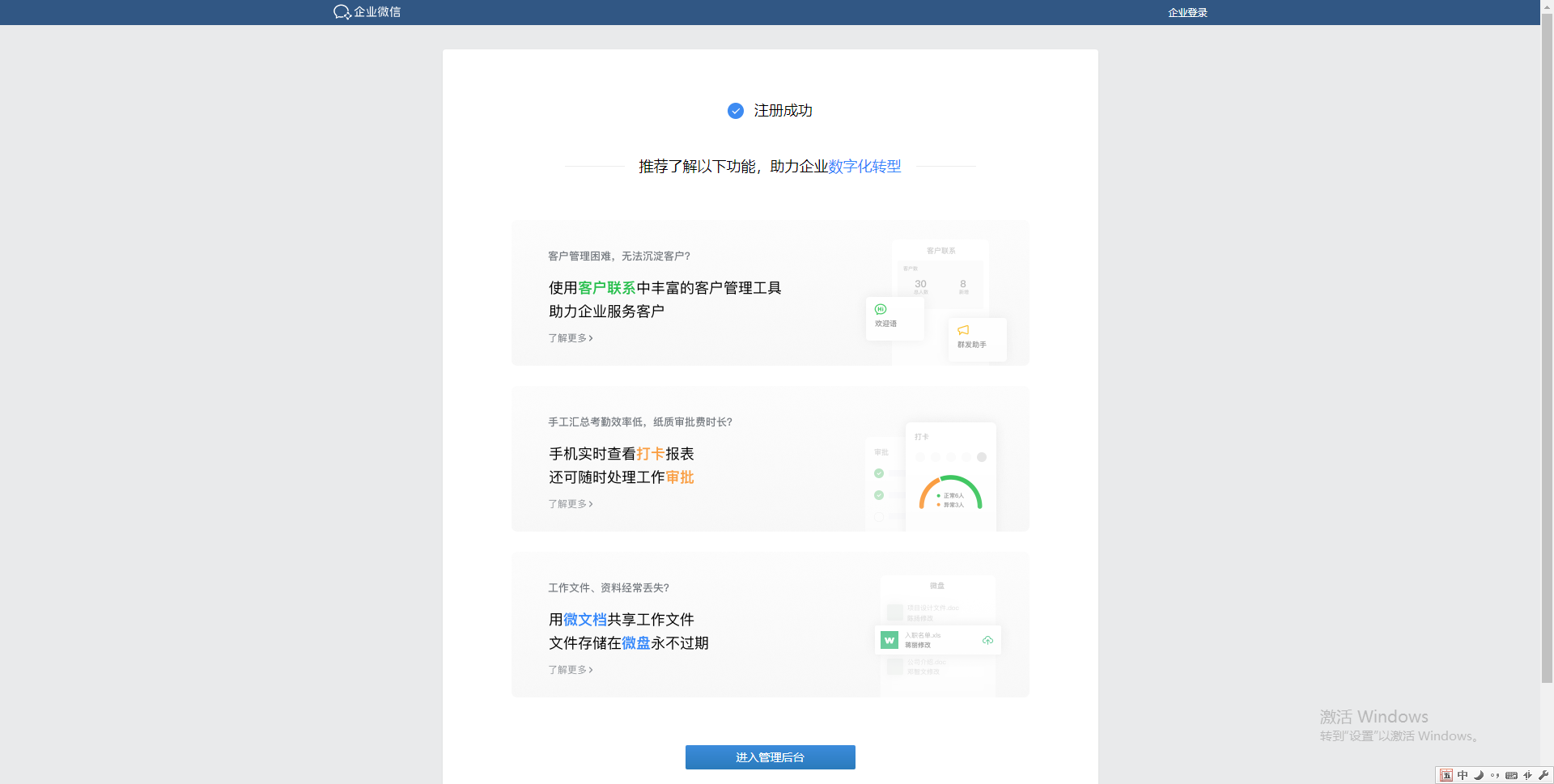Toggle the 中 Chinese/English input mode
Image resolution: width=1554 pixels, height=784 pixels.
pyautogui.click(x=1463, y=775)
